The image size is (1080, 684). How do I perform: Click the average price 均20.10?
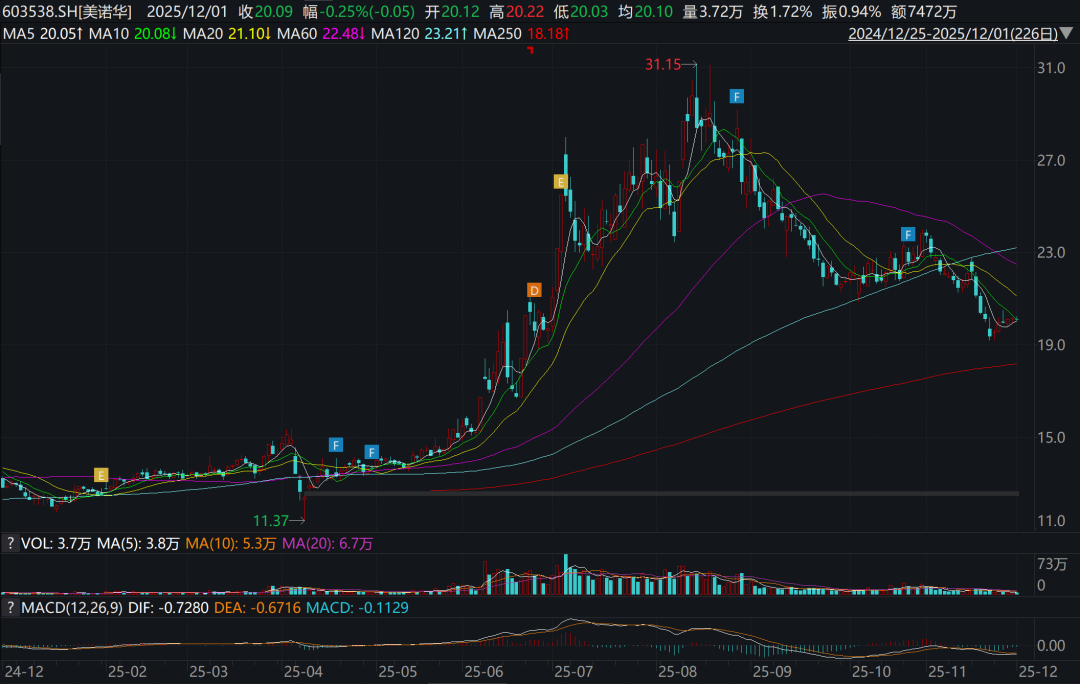coord(645,12)
